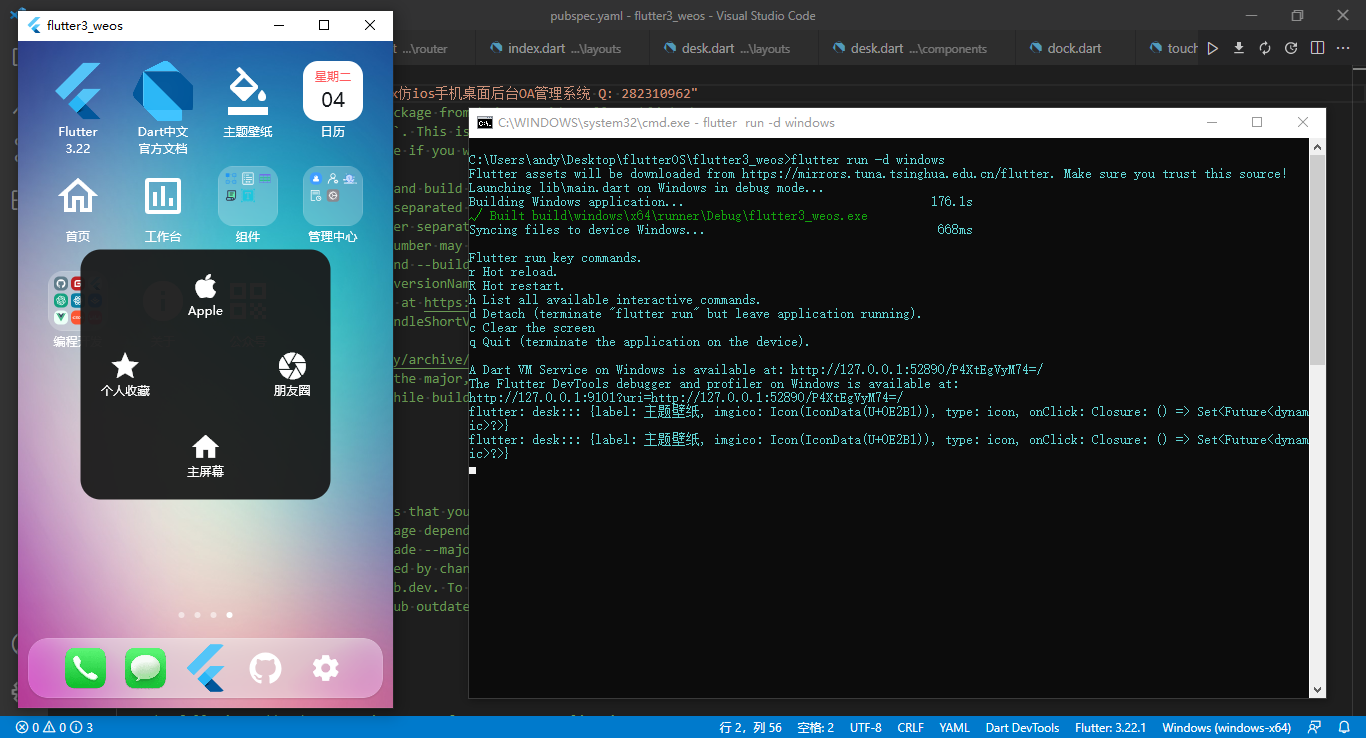This screenshot has height=738, width=1366.
Task: Click the cmd window scrollbar up arrow
Action: coord(1318,147)
